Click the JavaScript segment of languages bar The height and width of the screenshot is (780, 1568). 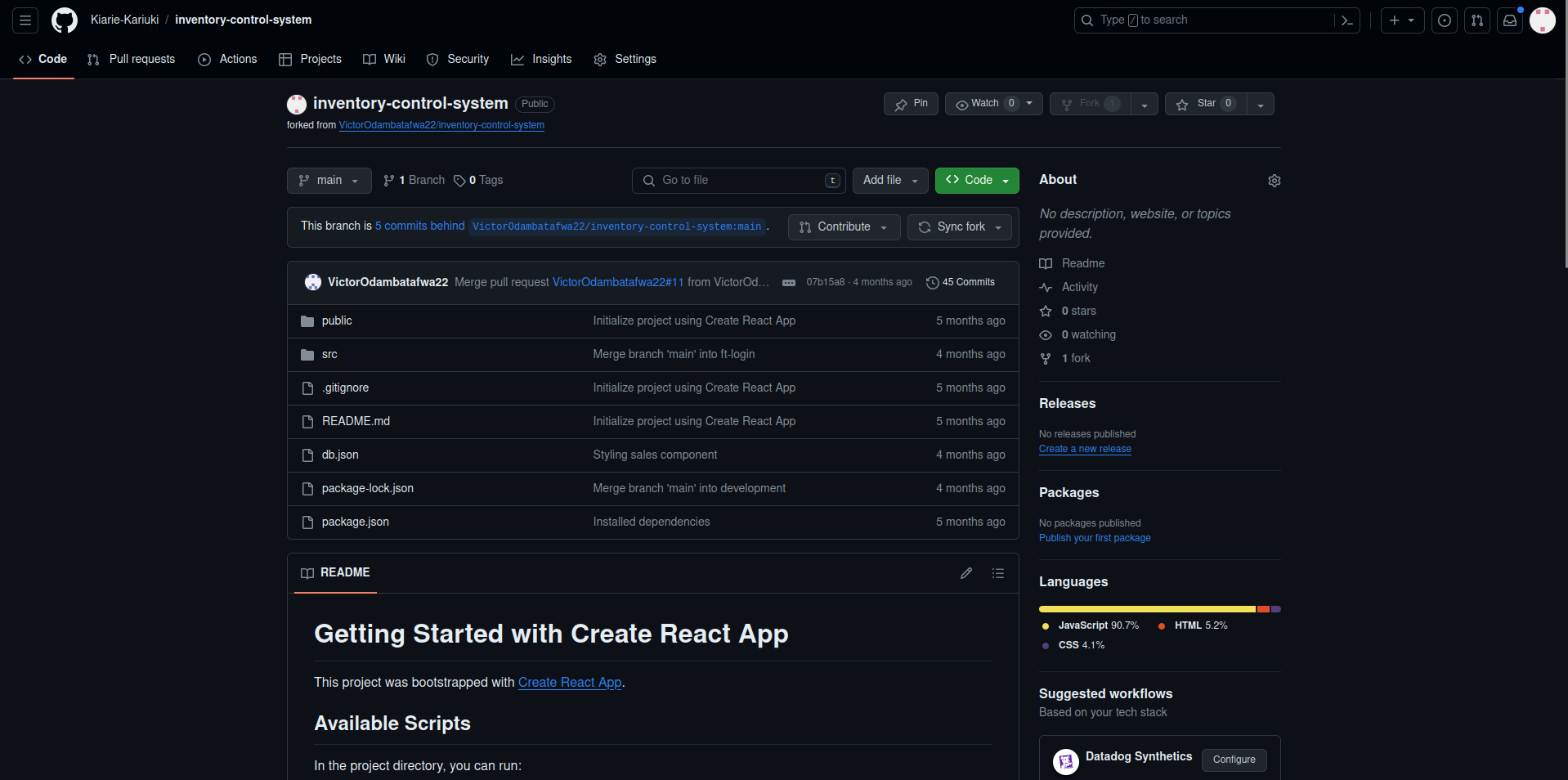pyautogui.click(x=1146, y=609)
